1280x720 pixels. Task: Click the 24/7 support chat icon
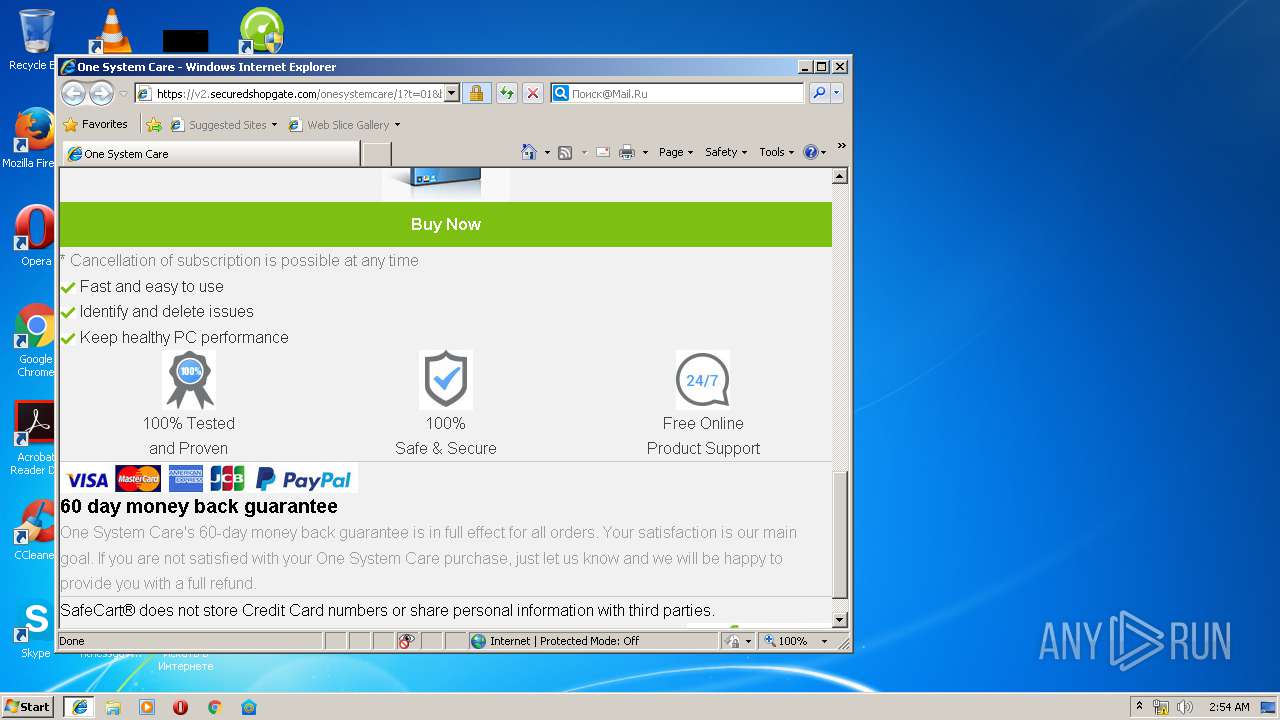[x=703, y=378]
